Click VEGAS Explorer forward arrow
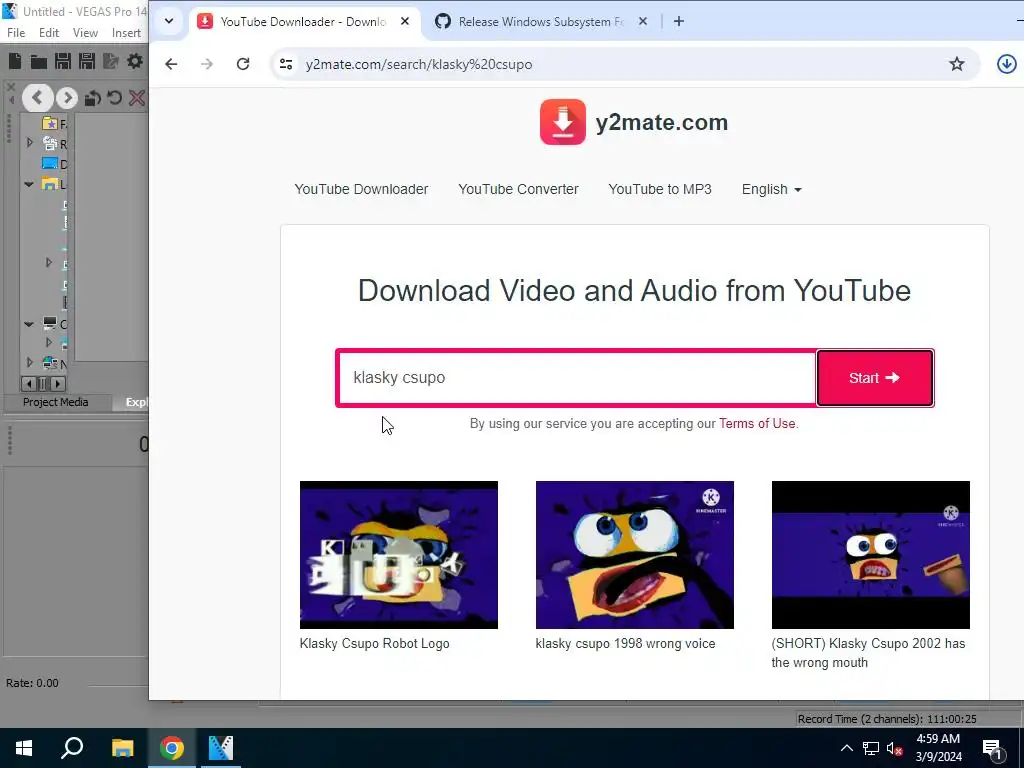 67,98
